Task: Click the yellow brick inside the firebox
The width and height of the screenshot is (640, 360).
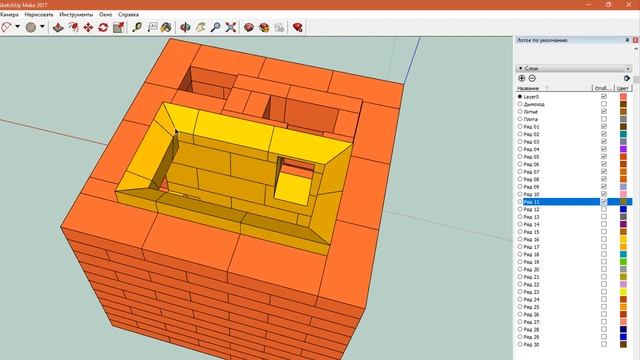Action: [x=293, y=190]
